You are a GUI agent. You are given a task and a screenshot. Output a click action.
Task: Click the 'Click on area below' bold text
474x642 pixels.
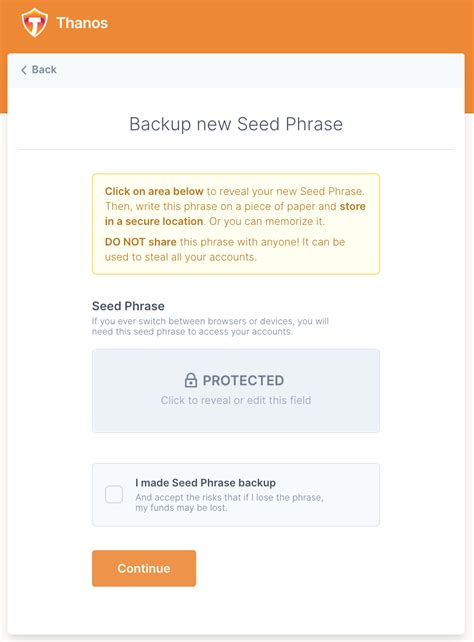tap(154, 191)
